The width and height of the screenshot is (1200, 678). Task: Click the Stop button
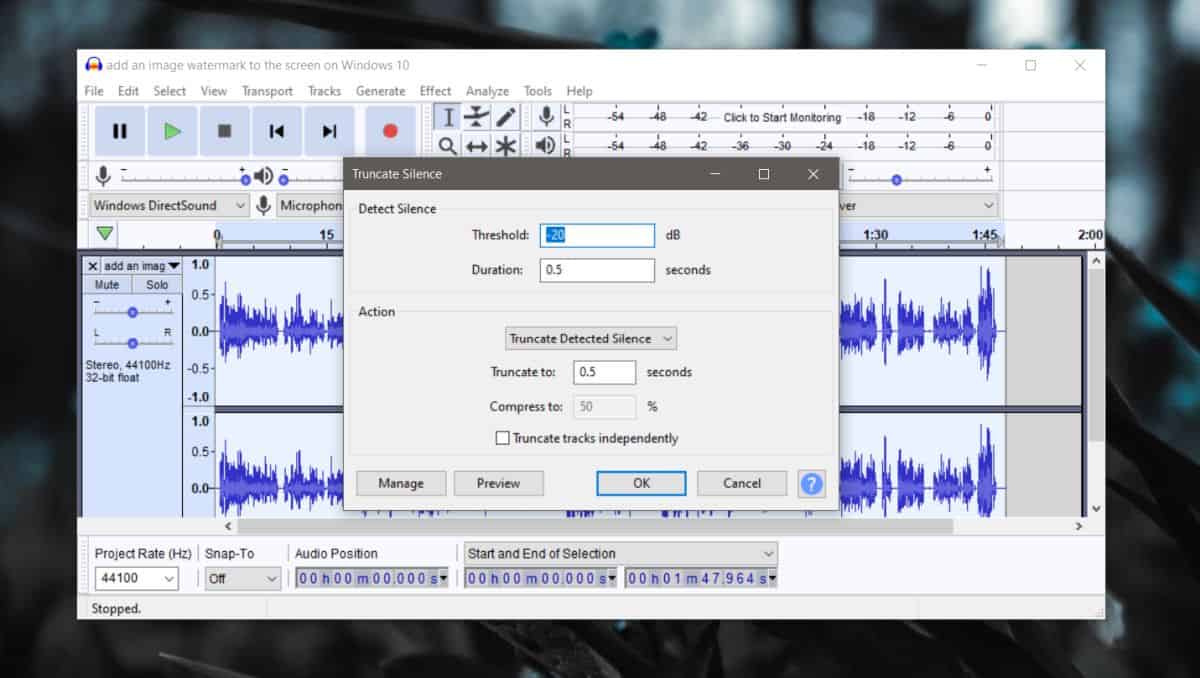(x=225, y=131)
